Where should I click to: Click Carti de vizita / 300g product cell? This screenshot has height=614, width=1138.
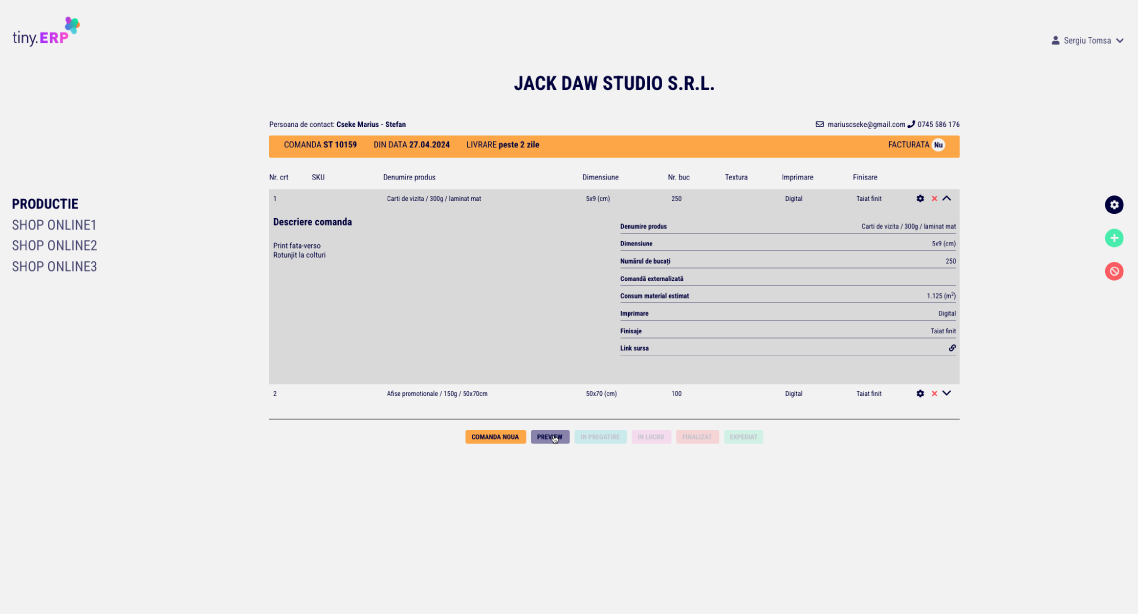434,199
